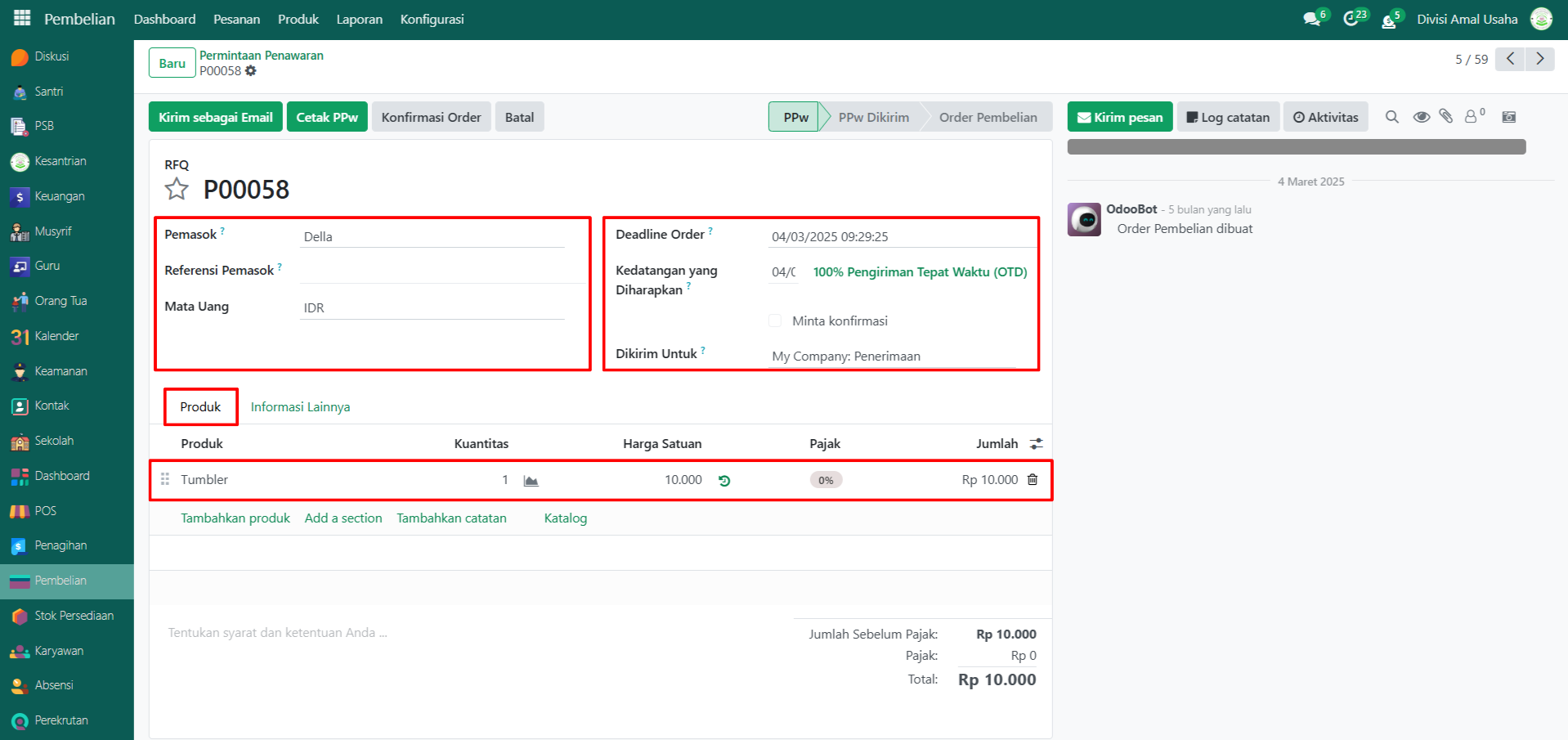Image resolution: width=1568 pixels, height=740 pixels.
Task: Open the home apps grid icon
Action: 22,18
